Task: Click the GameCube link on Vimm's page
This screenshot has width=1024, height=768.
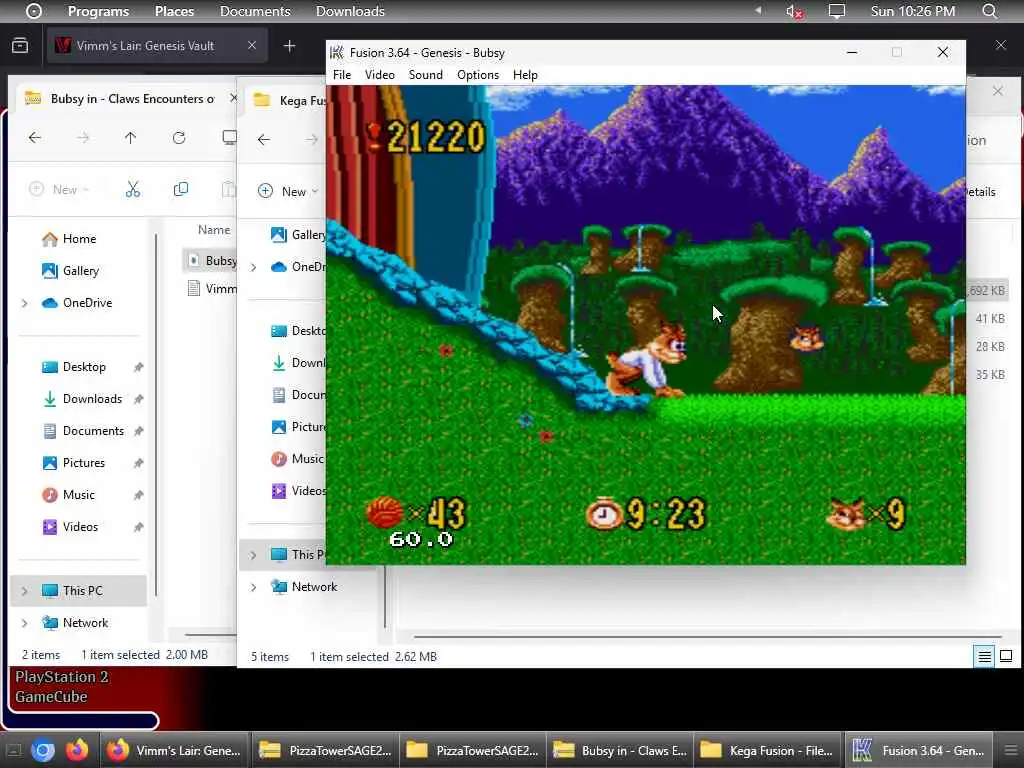Action: (51, 697)
